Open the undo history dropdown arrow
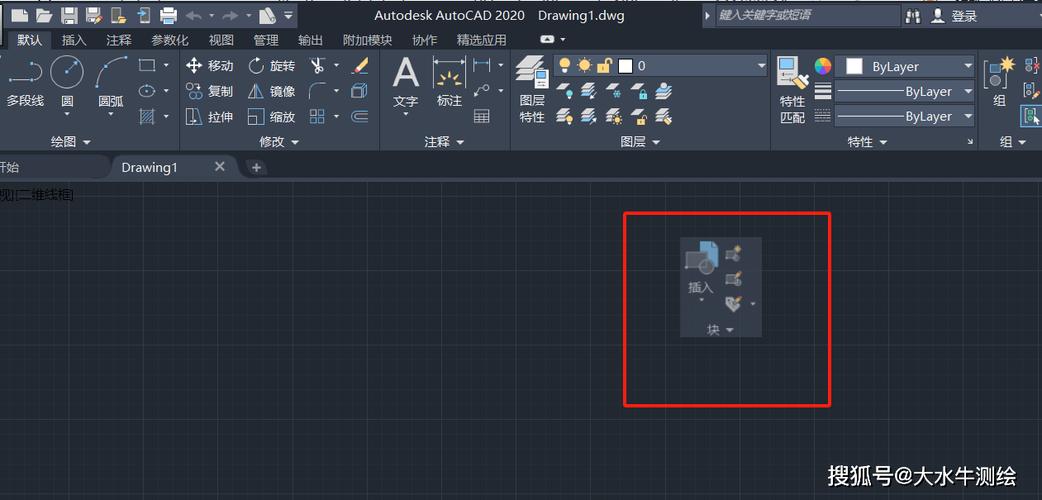The image size is (1042, 500). (x=211, y=15)
